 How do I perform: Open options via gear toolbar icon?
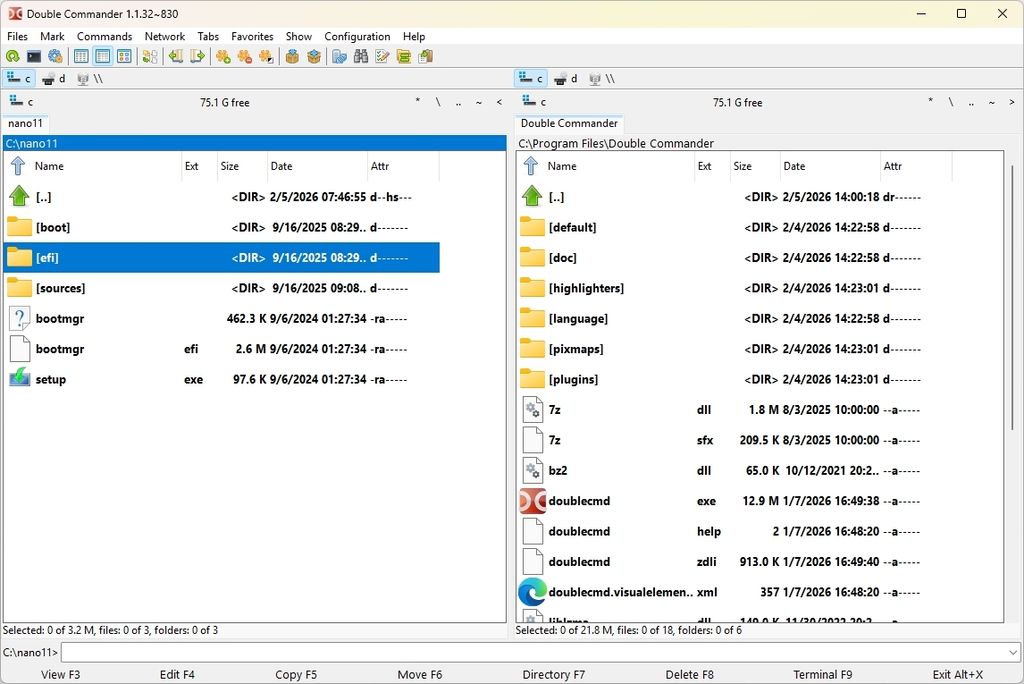(x=56, y=57)
